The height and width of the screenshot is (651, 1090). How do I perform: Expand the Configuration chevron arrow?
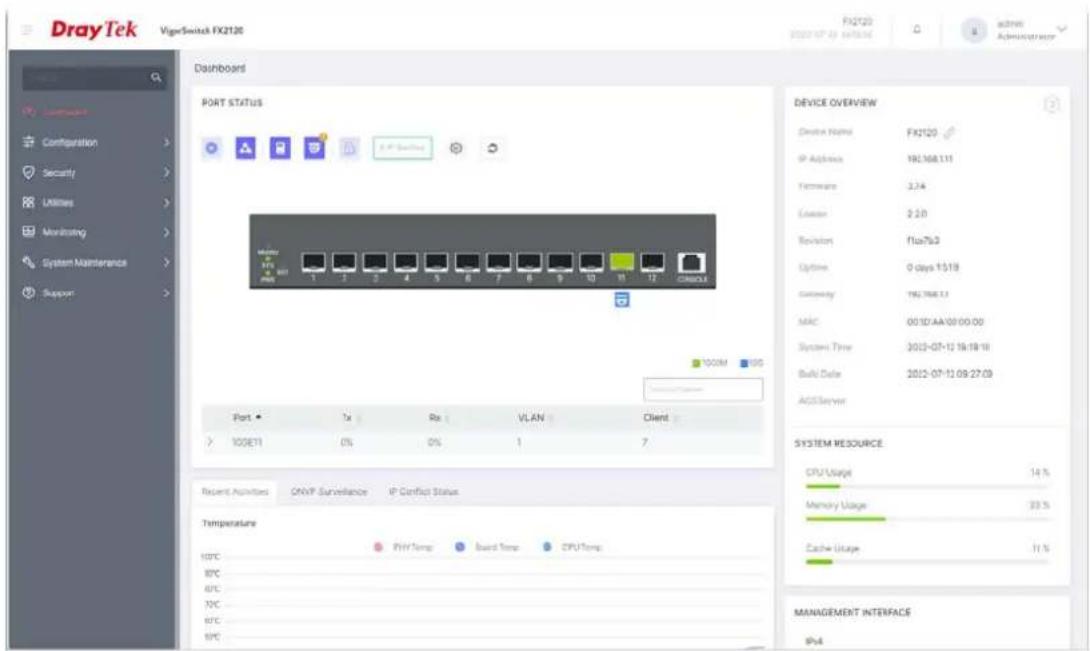[x=166, y=142]
